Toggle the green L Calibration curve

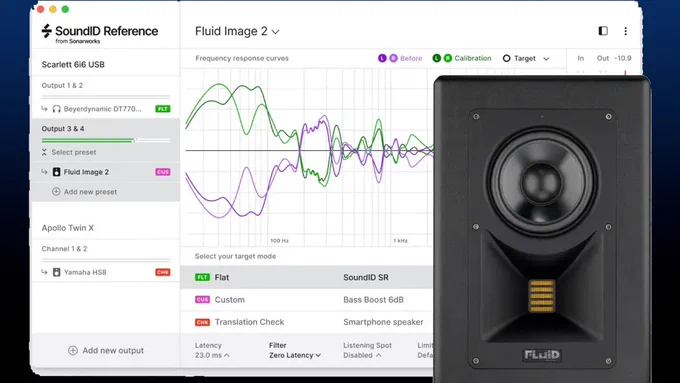pyautogui.click(x=437, y=58)
